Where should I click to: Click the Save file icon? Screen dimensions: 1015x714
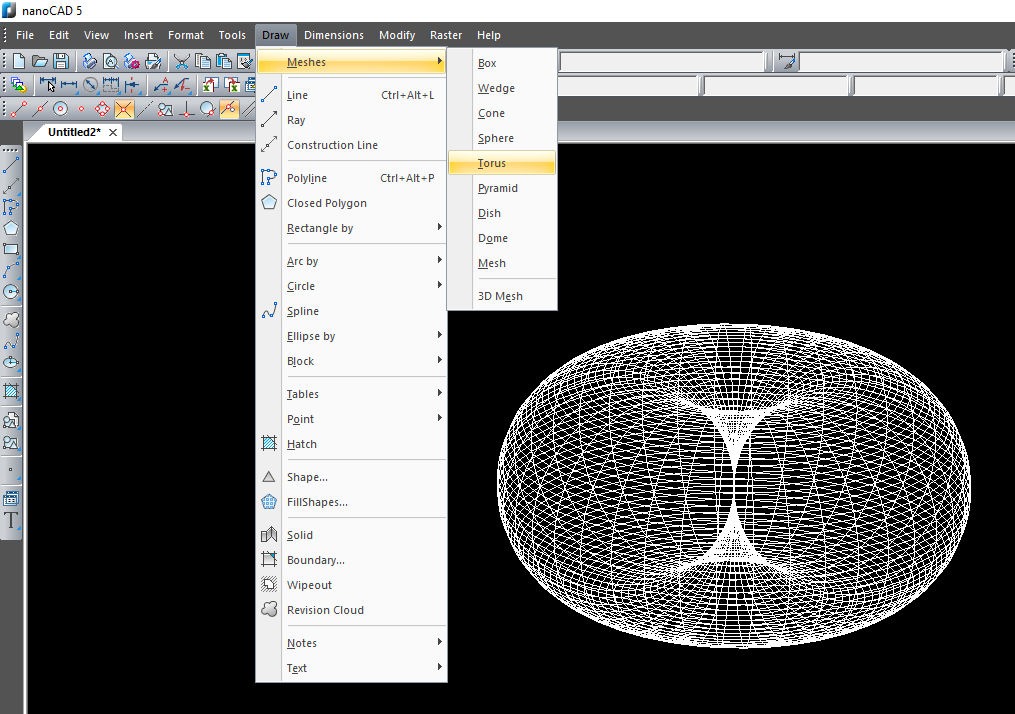pos(61,62)
